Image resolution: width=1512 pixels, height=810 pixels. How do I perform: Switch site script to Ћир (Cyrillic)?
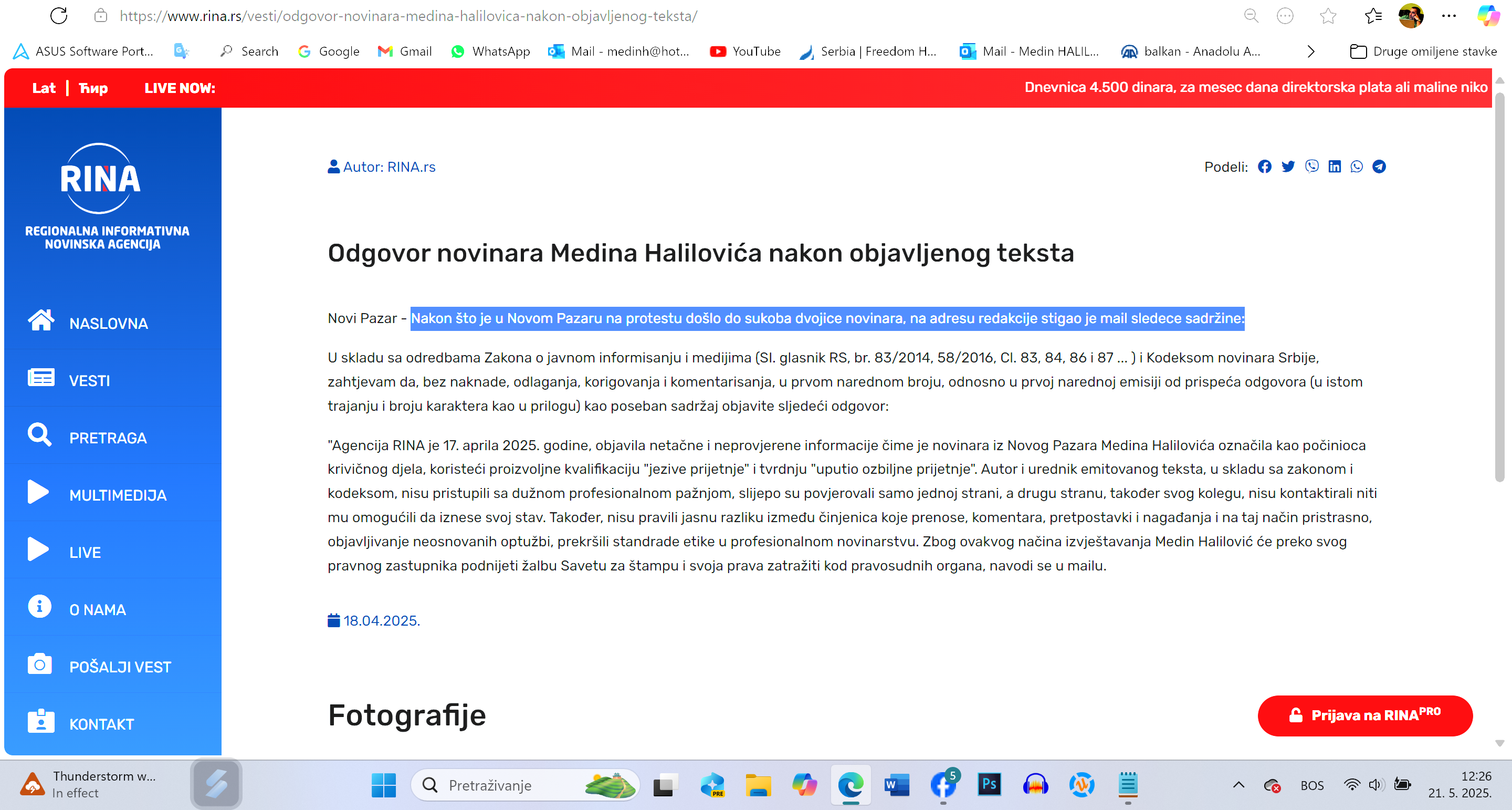point(93,88)
